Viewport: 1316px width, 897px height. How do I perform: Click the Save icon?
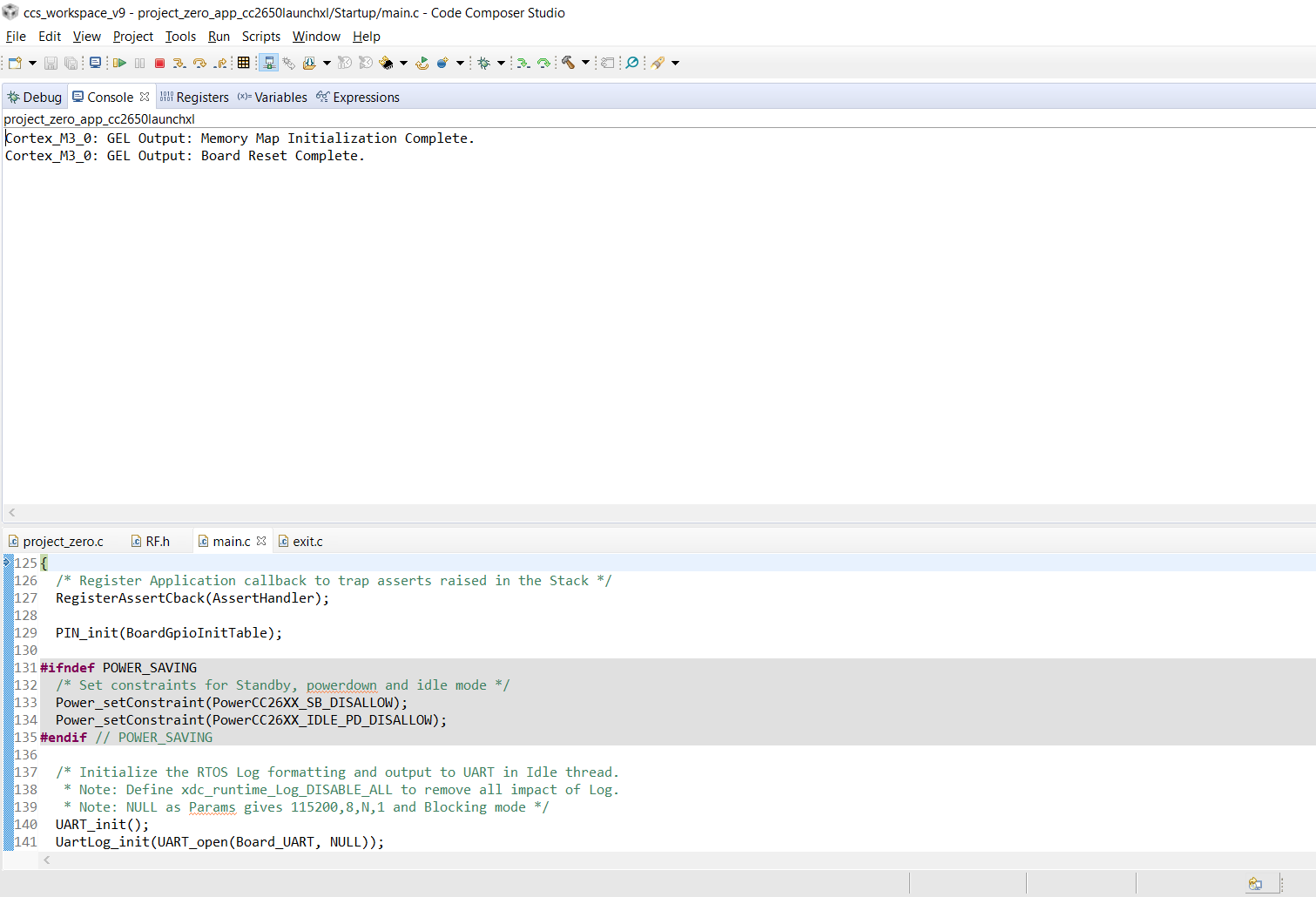51,63
